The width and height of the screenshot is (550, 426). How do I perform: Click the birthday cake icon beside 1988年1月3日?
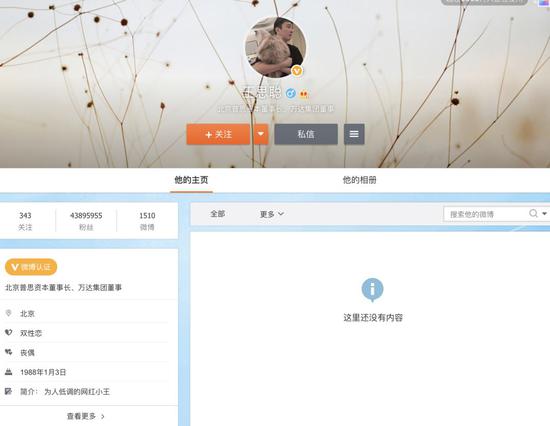point(8,372)
